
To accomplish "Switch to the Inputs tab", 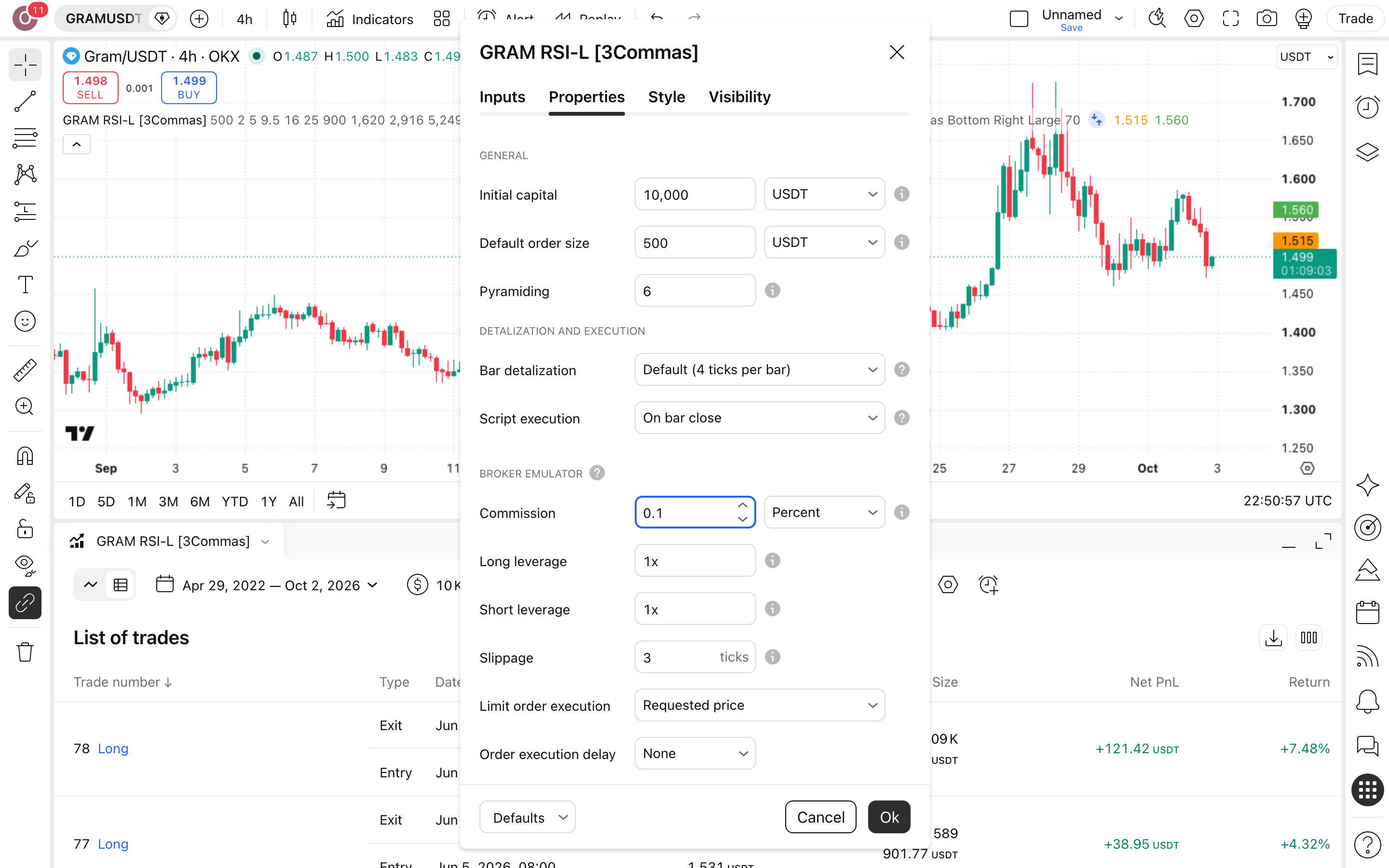I will (502, 97).
